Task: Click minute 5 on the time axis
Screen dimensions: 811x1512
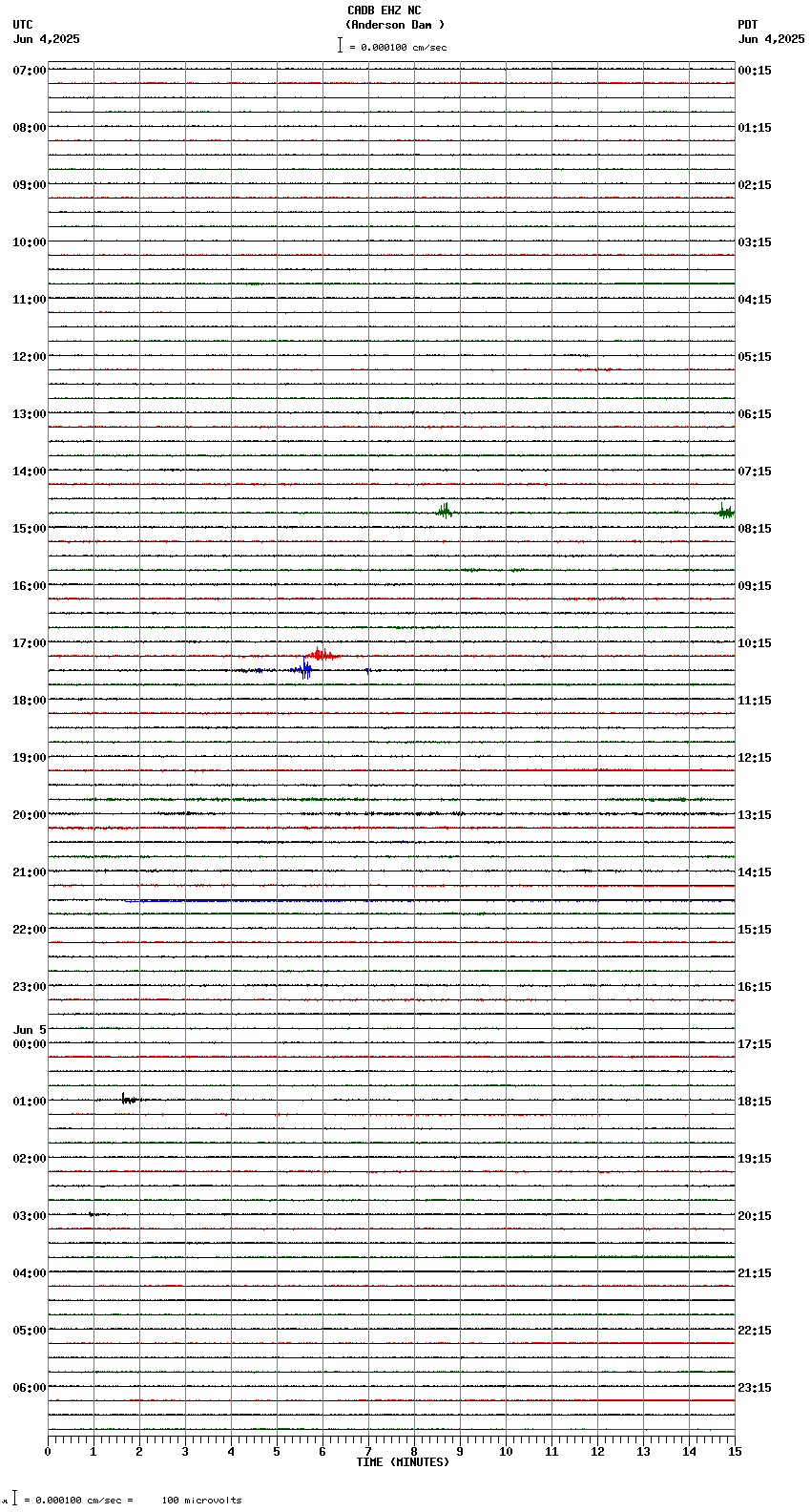Action: 277,1452
